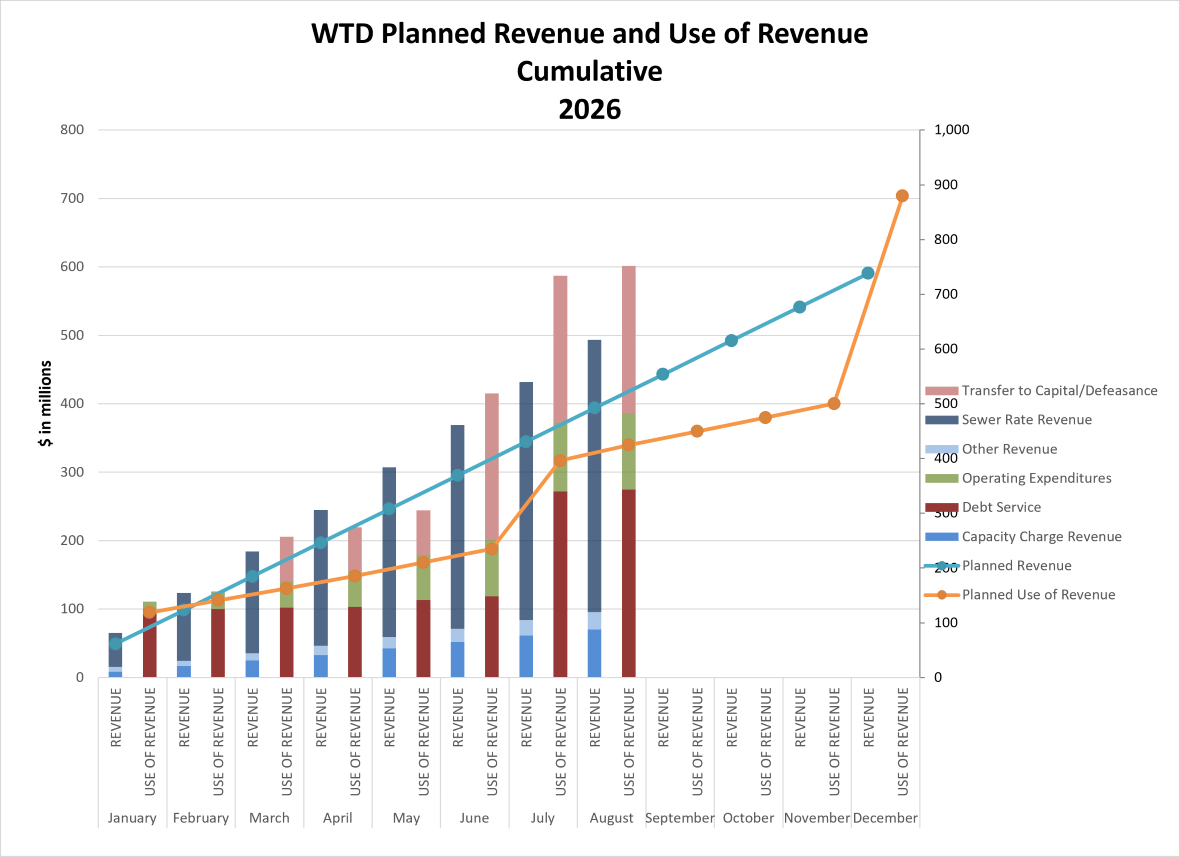Click the December Planned Use of Revenue marker
The width and height of the screenshot is (1180, 857).
(902, 196)
